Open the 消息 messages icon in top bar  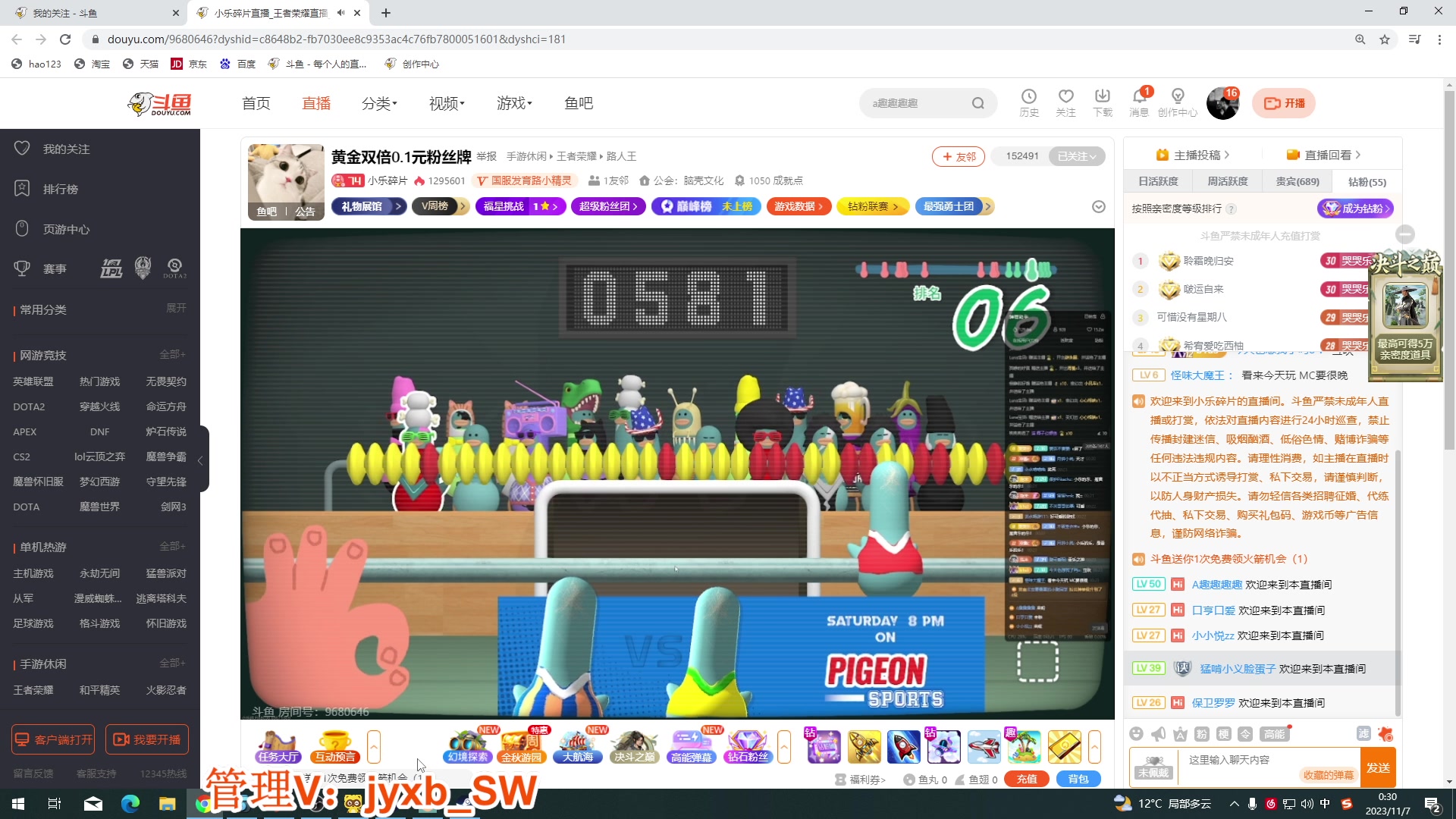click(x=1139, y=99)
